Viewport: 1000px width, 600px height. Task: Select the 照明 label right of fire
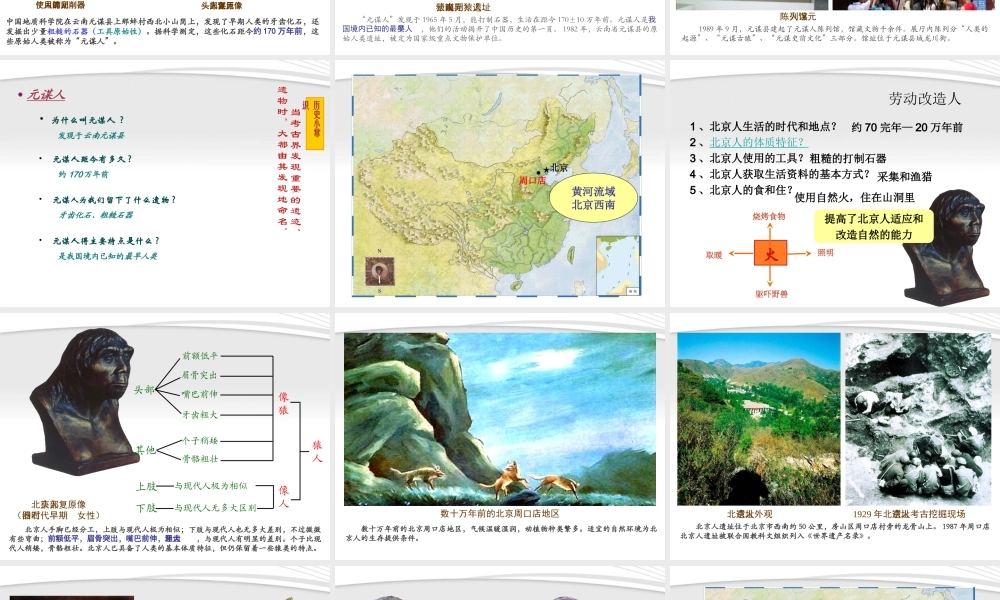pos(825,252)
